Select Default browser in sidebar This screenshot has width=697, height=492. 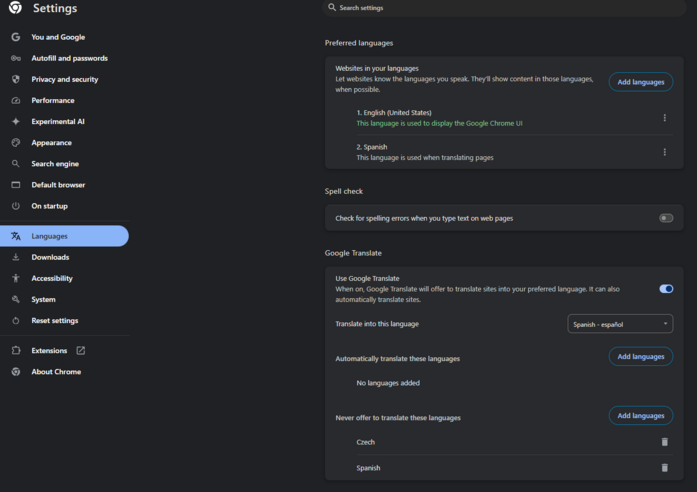coord(58,185)
